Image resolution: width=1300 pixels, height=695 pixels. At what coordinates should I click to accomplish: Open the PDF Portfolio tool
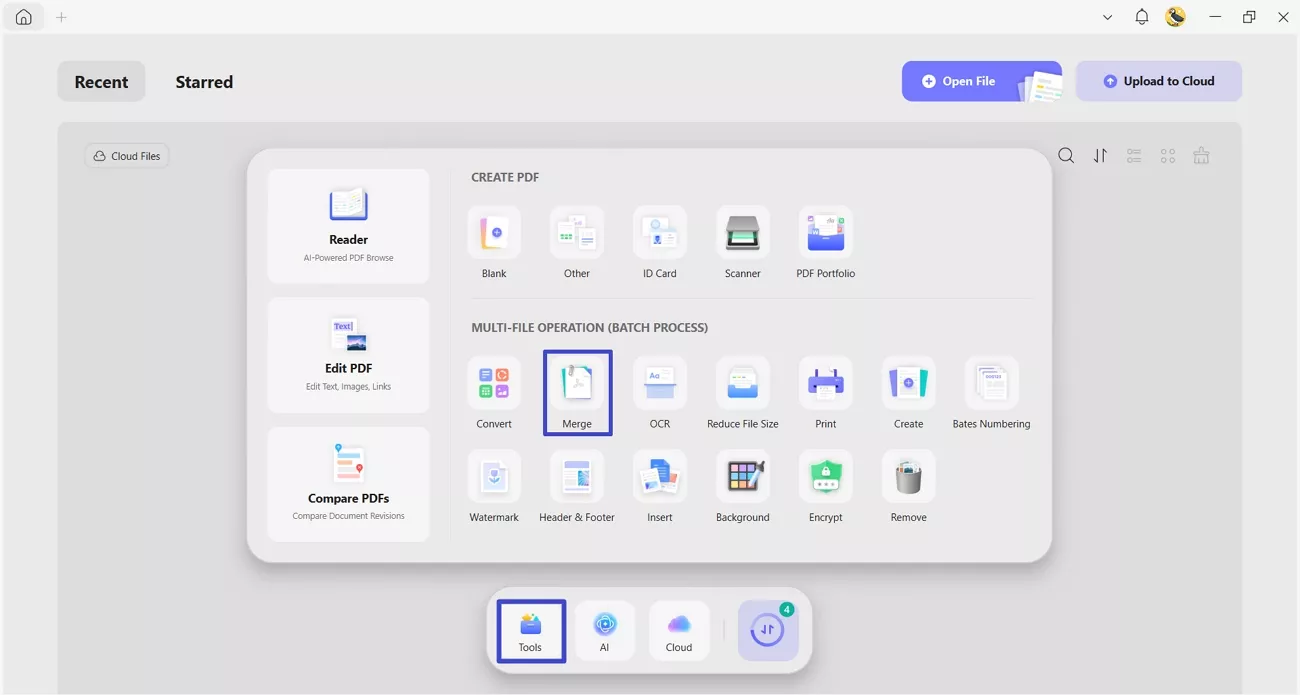pyautogui.click(x=826, y=243)
